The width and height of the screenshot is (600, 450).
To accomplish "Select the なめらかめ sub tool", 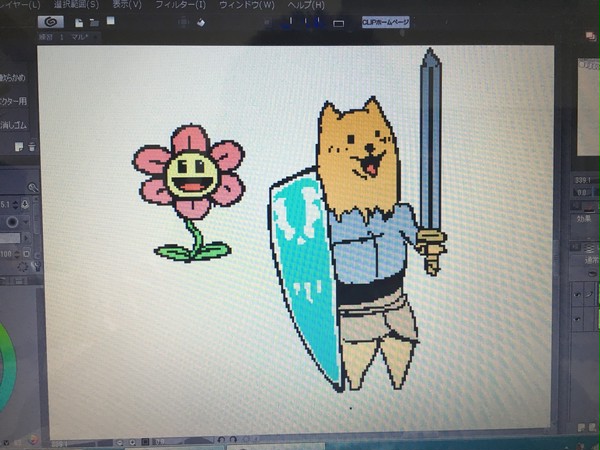I will click(13, 78).
